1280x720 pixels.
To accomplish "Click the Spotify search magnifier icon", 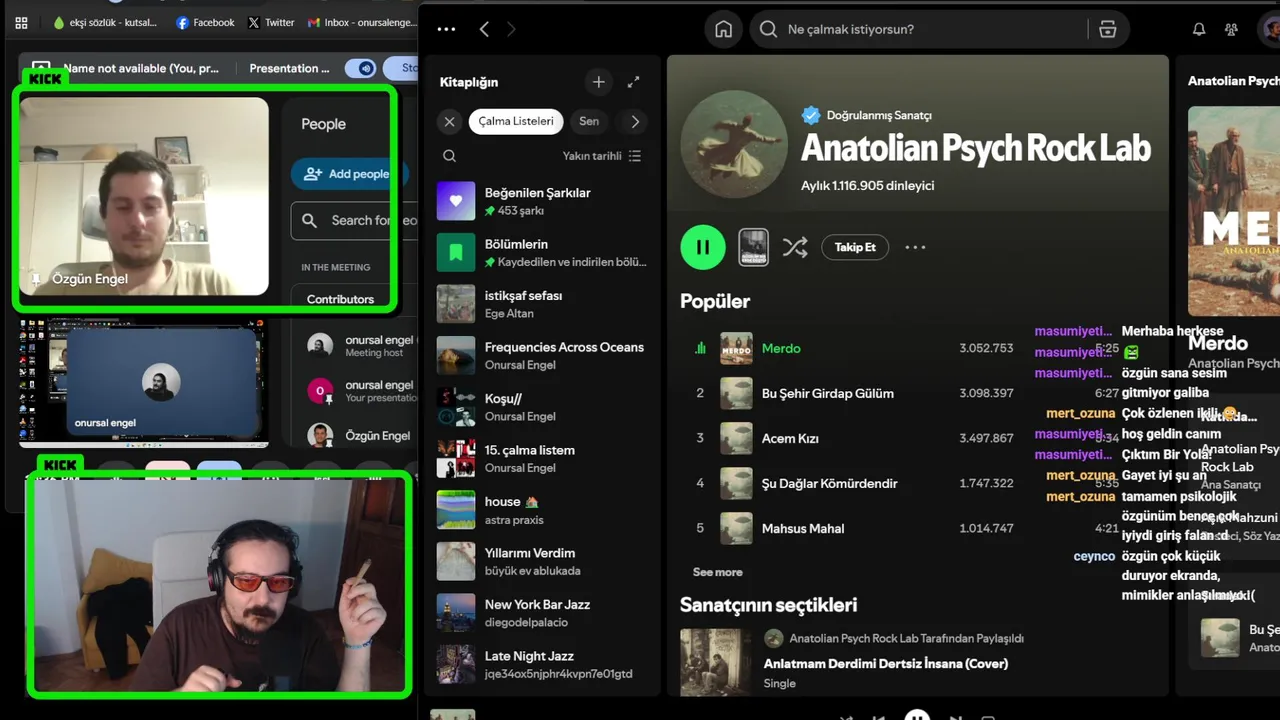I will click(x=768, y=29).
